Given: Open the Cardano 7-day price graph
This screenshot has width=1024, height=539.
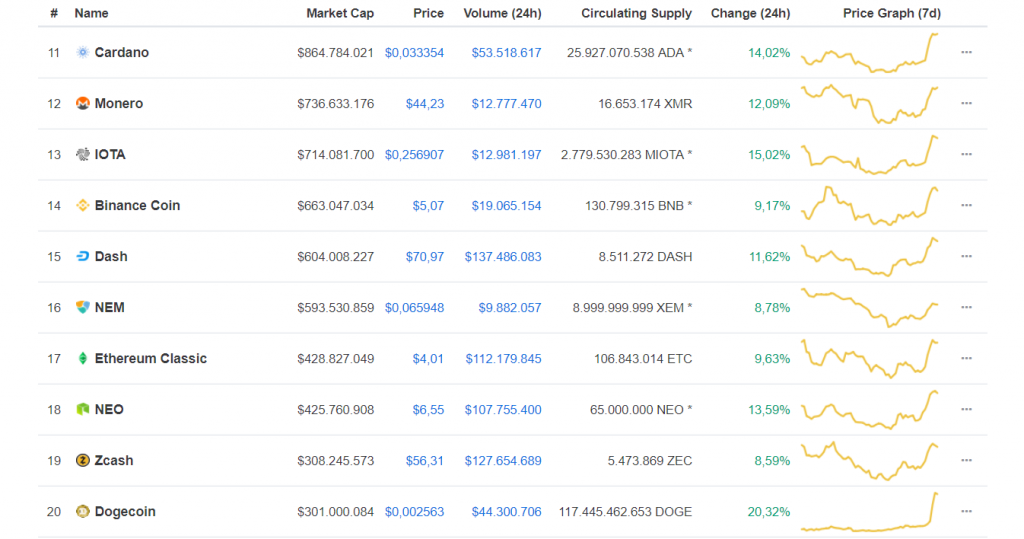Looking at the screenshot, I should [x=870, y=52].
